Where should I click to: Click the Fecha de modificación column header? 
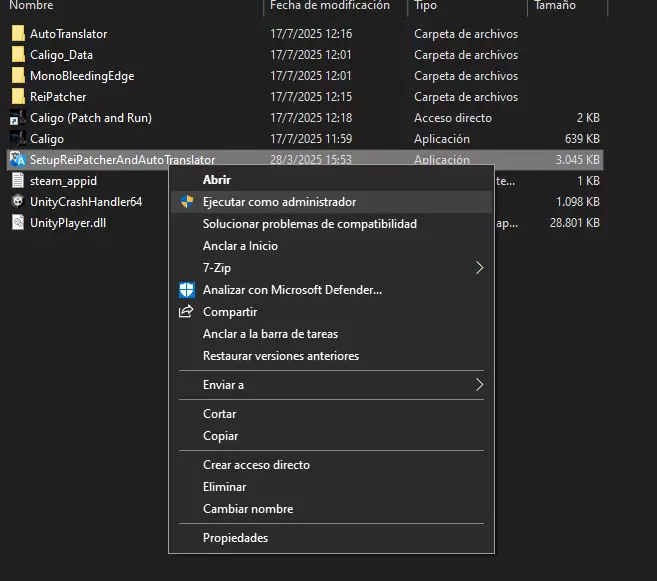(x=330, y=6)
